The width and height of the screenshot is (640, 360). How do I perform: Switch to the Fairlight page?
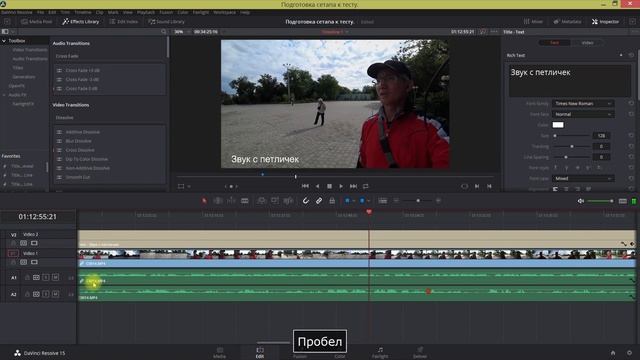[380, 353]
